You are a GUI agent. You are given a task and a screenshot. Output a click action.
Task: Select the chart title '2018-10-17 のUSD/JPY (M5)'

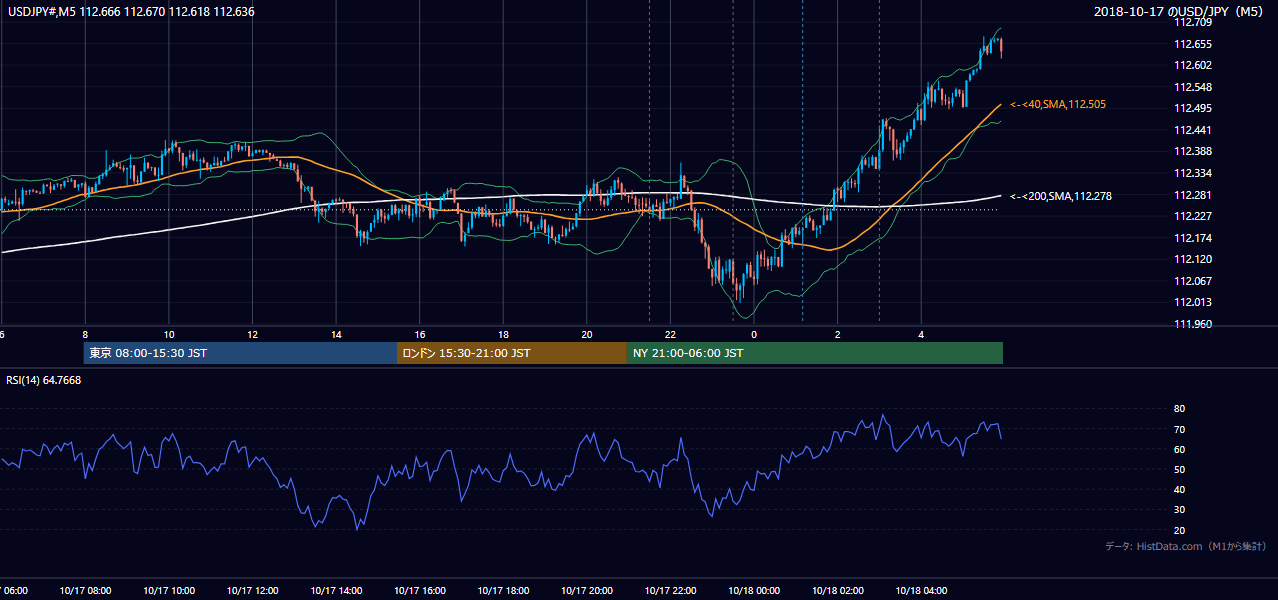click(x=1179, y=12)
